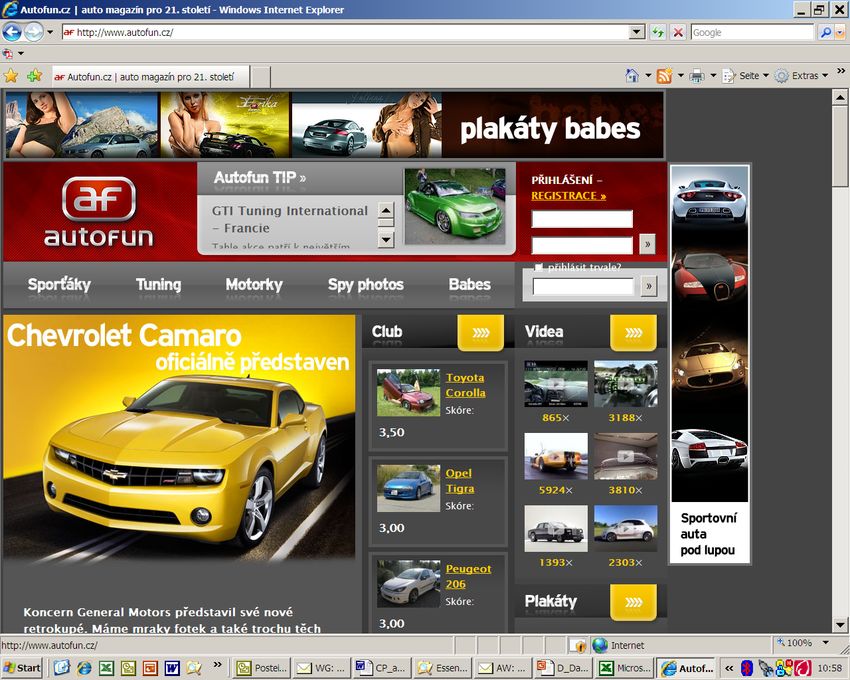The image size is (850, 680).
Task: Select the Autofun.cz browser tab
Action: pos(150,76)
